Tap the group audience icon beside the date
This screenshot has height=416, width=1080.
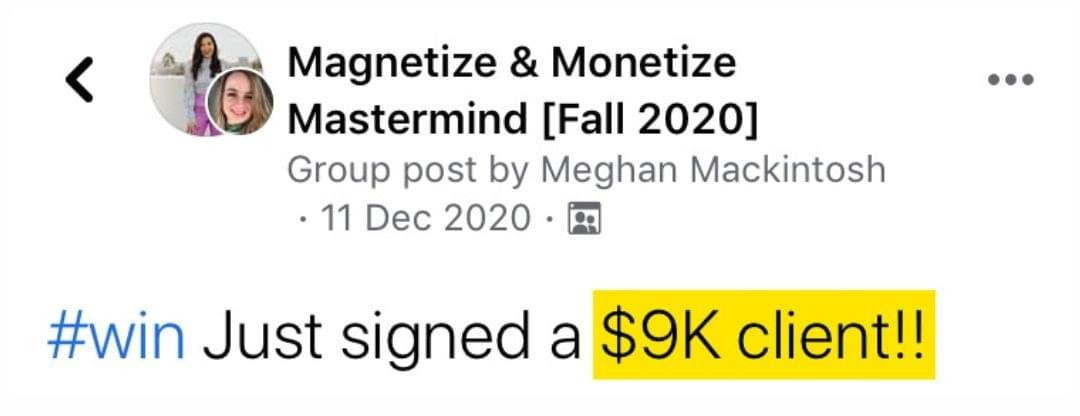pyautogui.click(x=583, y=218)
